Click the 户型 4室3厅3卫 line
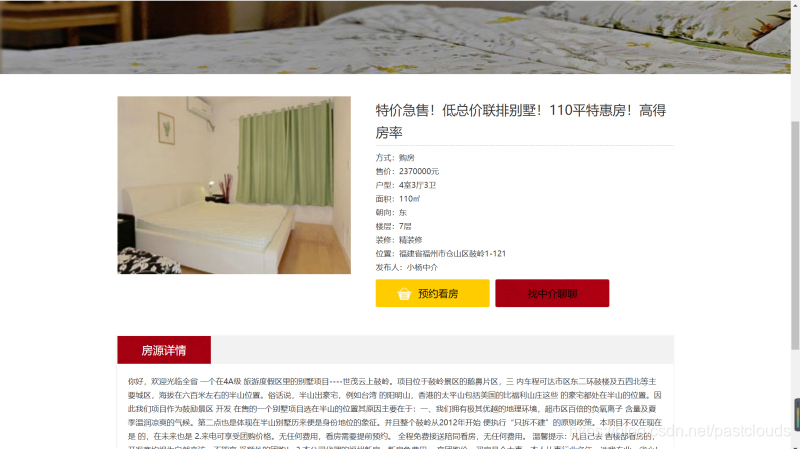The image size is (800, 449). pyautogui.click(x=406, y=185)
